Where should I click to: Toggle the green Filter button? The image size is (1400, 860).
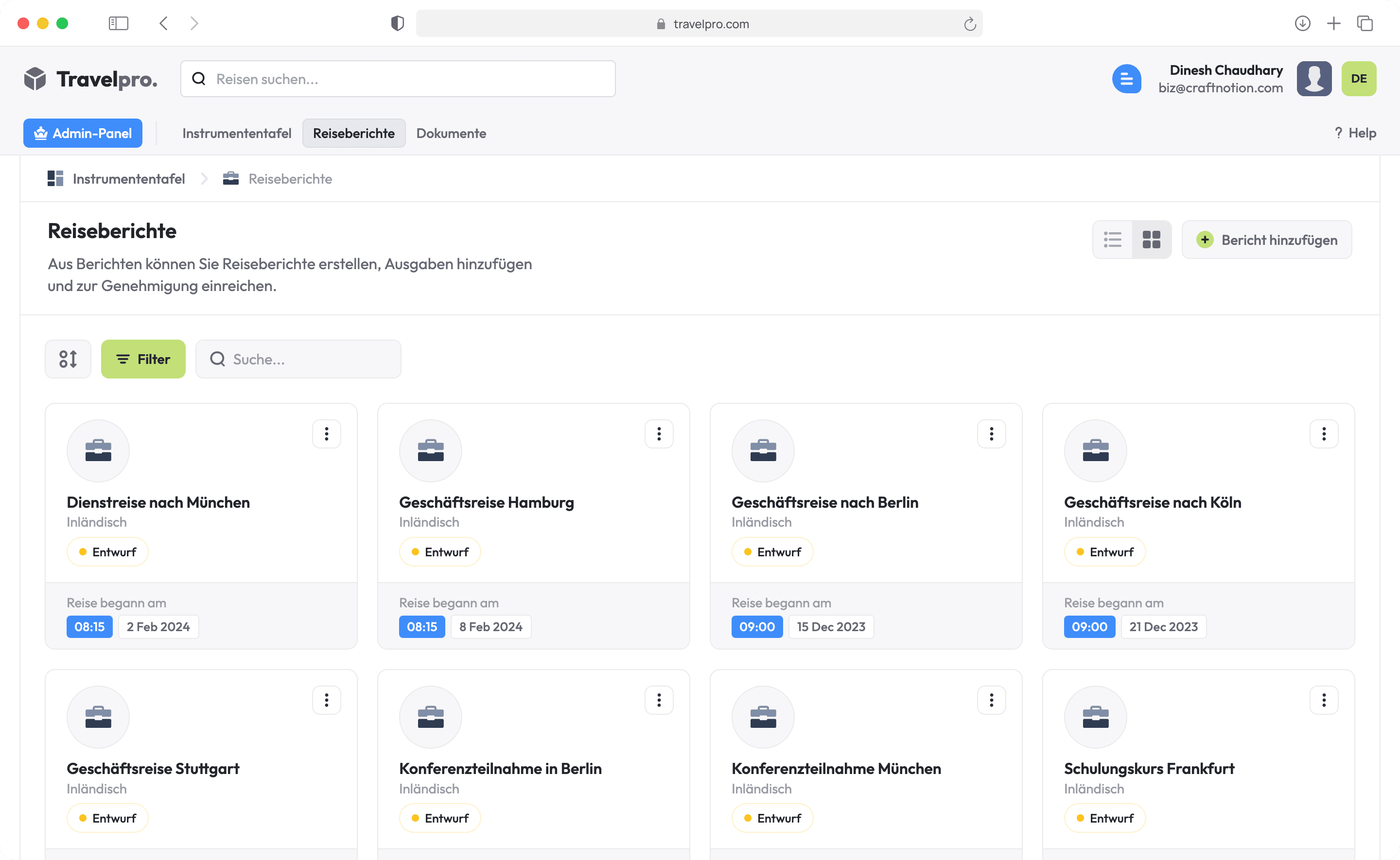point(143,359)
